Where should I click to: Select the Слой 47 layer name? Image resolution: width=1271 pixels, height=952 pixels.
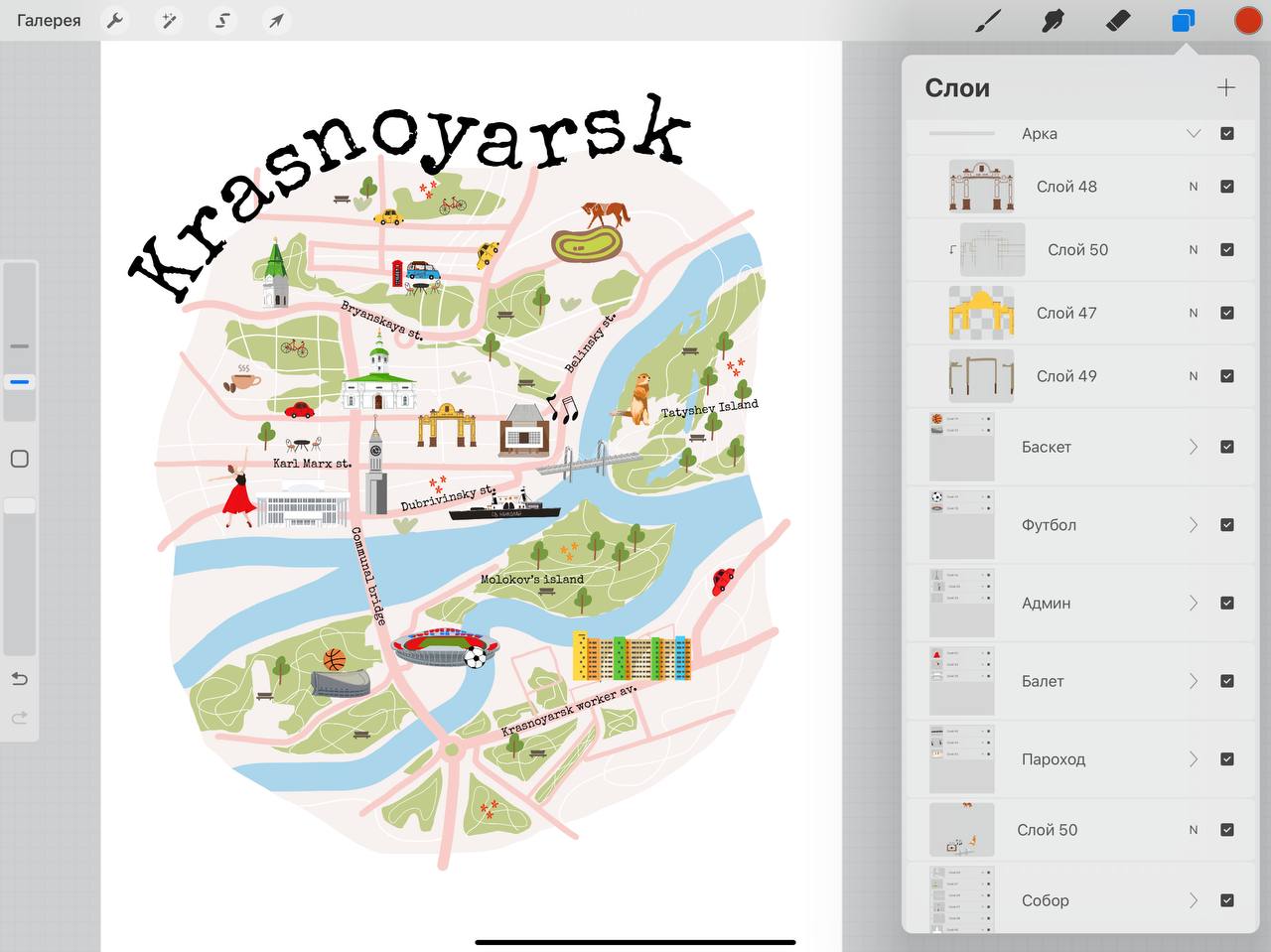point(1066,313)
